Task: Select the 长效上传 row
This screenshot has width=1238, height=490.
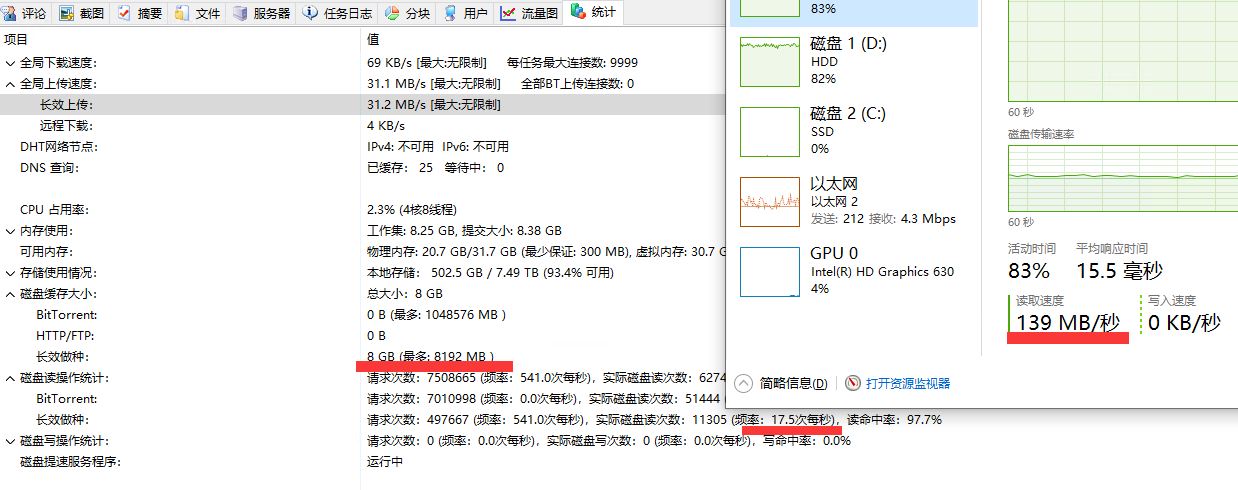Action: click(x=363, y=104)
